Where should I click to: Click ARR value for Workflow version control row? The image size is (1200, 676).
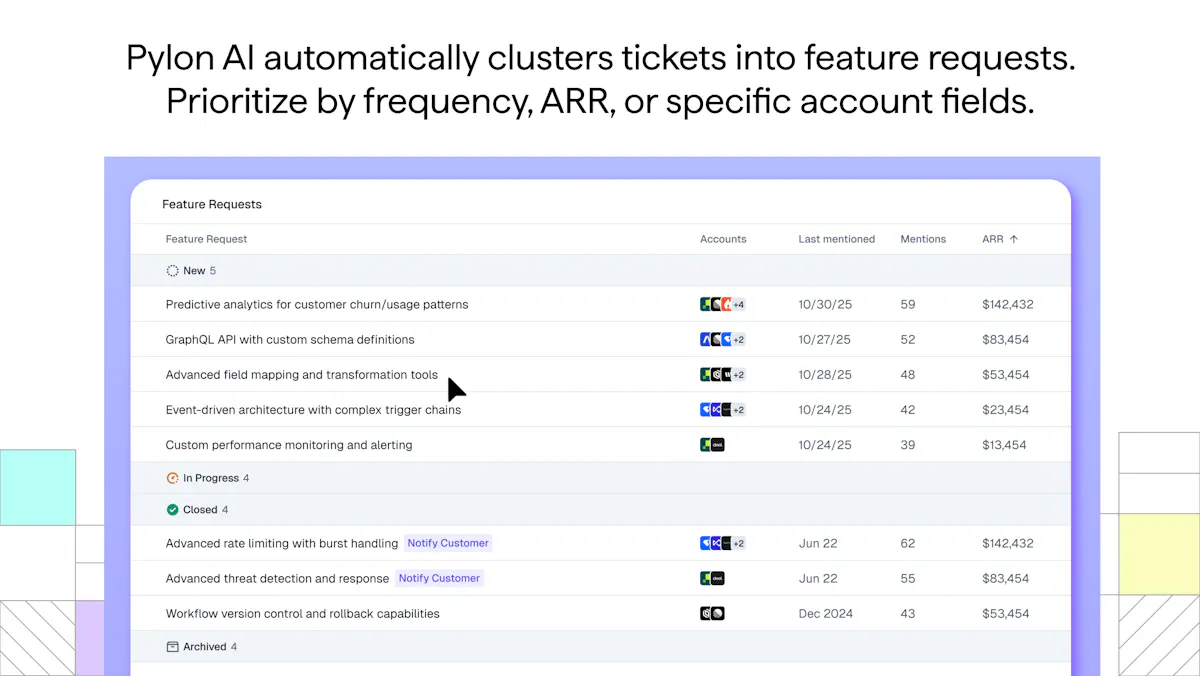(1005, 613)
